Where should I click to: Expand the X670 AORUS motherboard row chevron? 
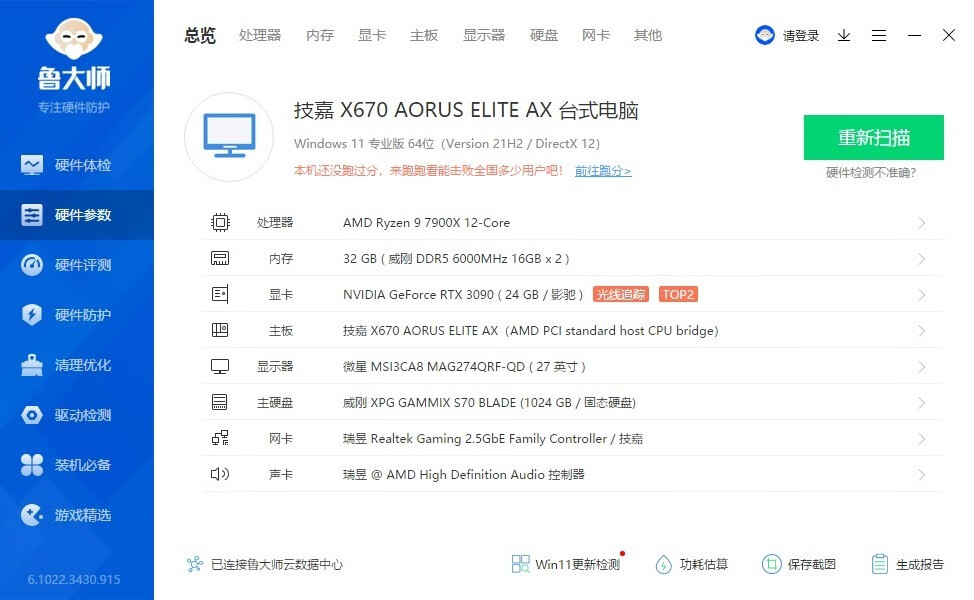coord(922,331)
